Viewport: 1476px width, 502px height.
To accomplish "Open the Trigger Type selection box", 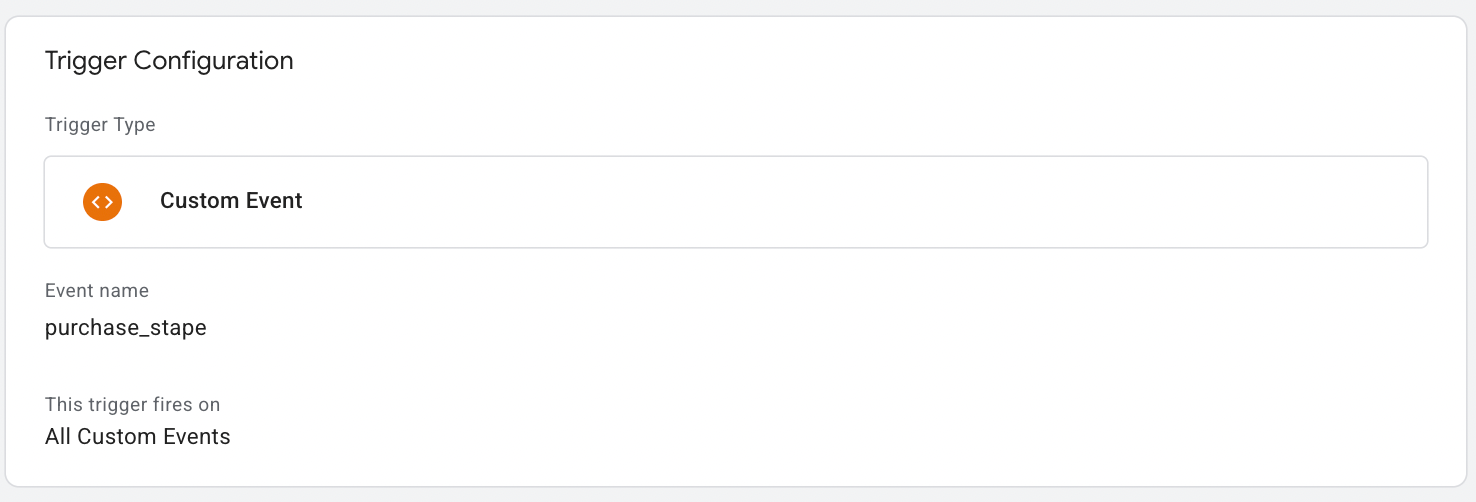I will [736, 201].
